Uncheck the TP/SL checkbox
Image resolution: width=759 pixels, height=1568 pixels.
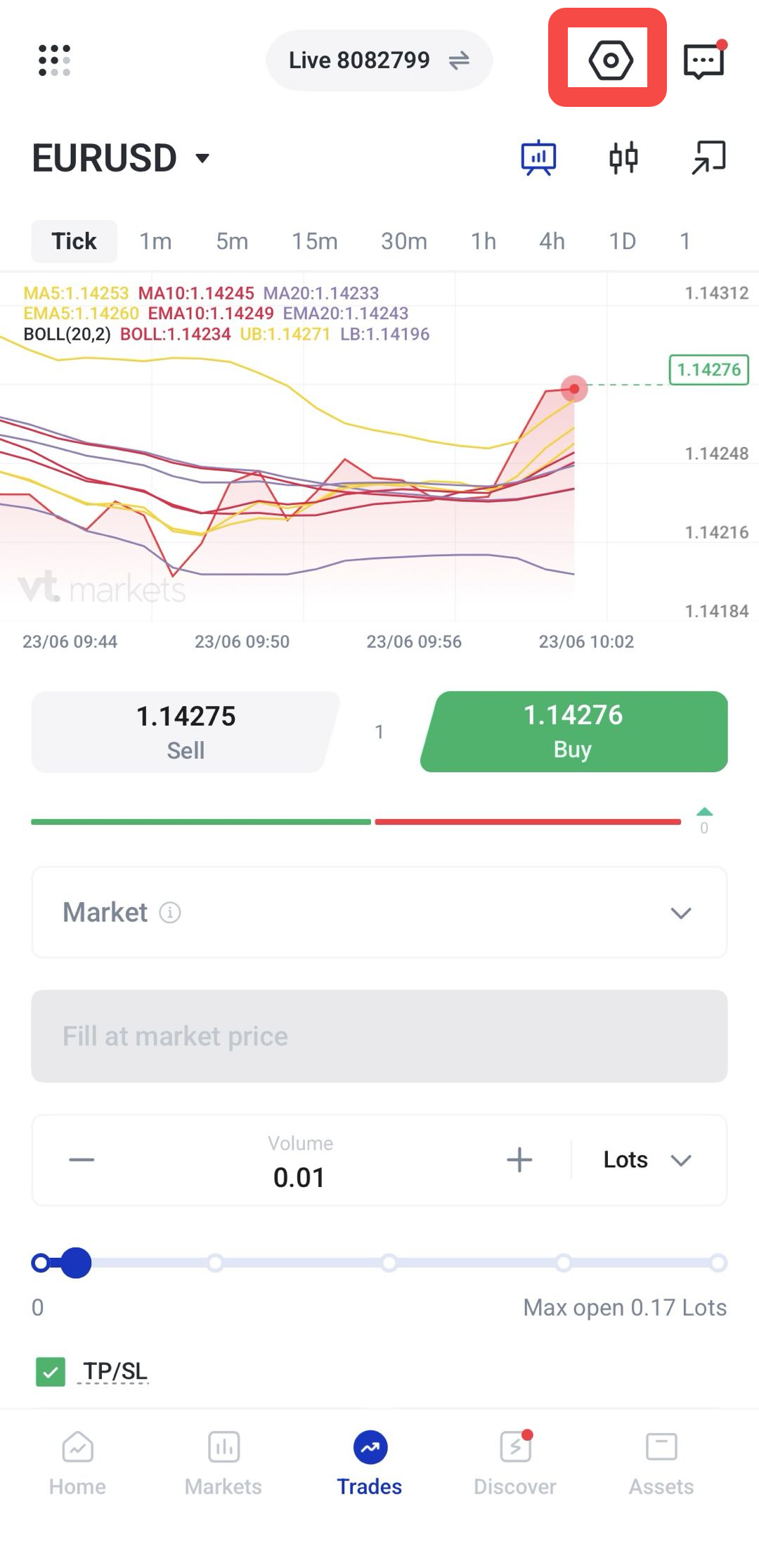pos(51,1371)
